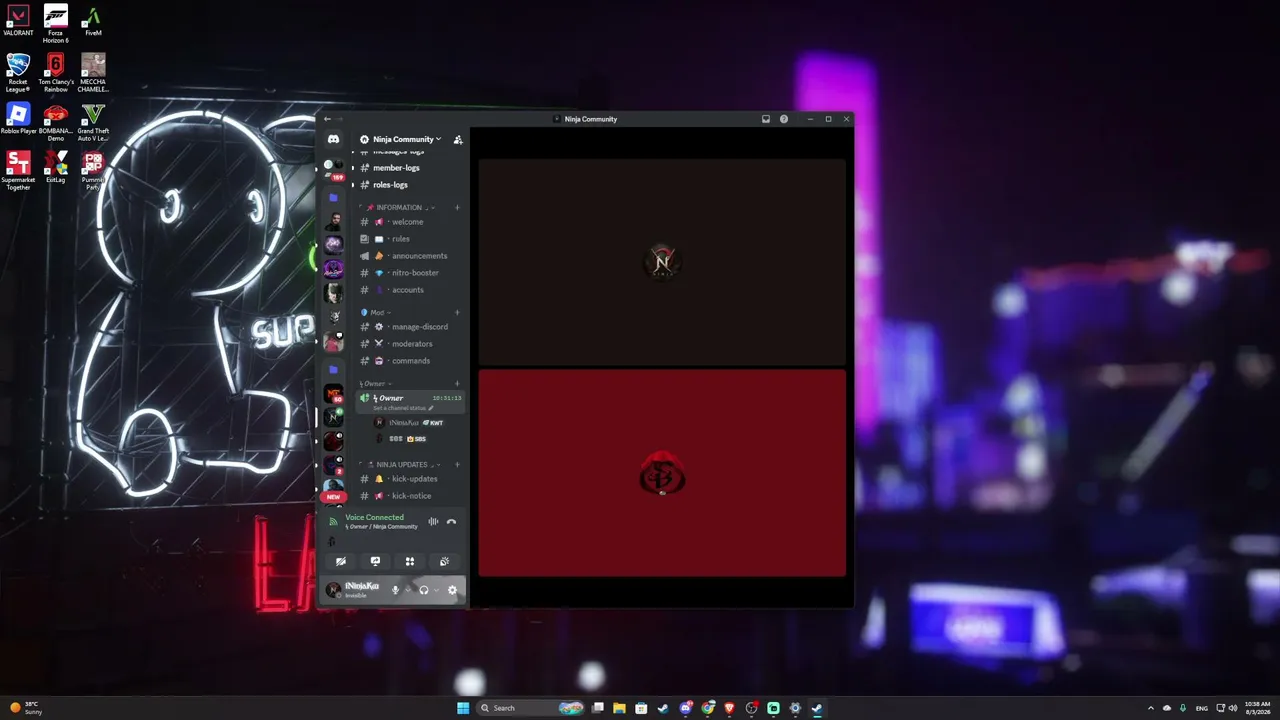Start screen sharing in voice panel
Image resolution: width=1280 pixels, height=720 pixels.
click(375, 561)
